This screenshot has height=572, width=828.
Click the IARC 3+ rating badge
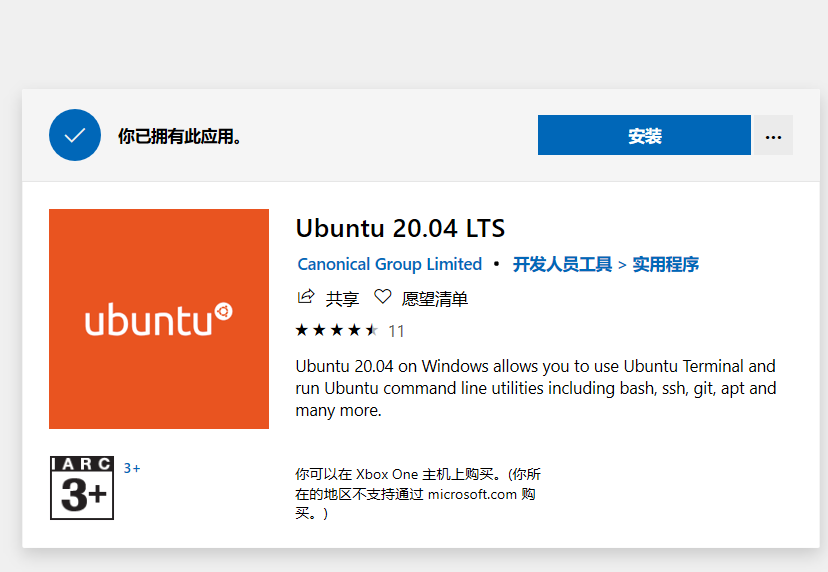82,487
